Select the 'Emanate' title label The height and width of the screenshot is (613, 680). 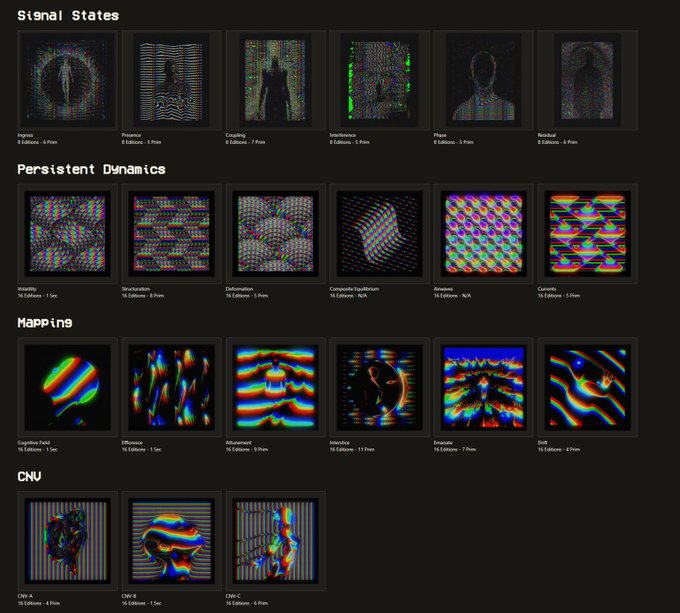point(443,443)
